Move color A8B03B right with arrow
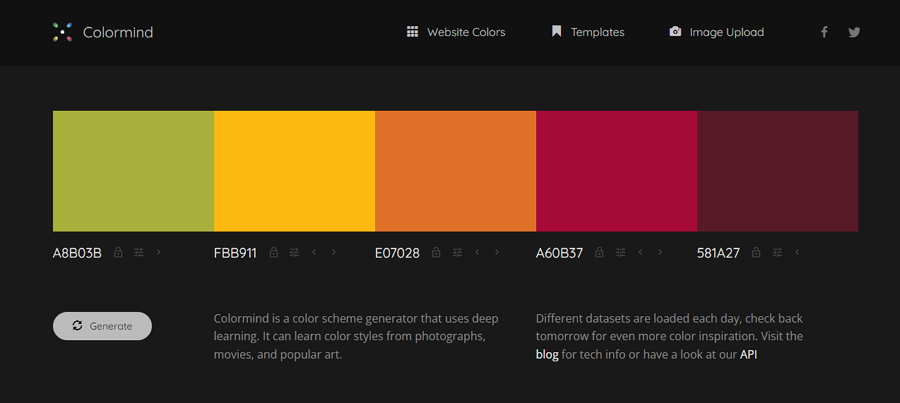The width and height of the screenshot is (900, 403). pyautogui.click(x=159, y=252)
